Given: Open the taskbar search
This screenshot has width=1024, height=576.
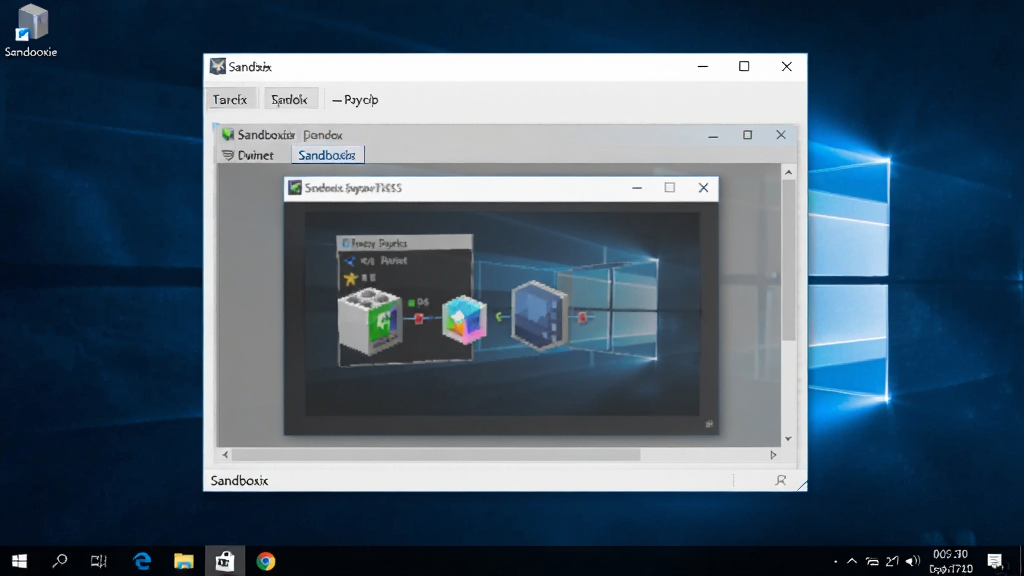Looking at the screenshot, I should coord(59,561).
